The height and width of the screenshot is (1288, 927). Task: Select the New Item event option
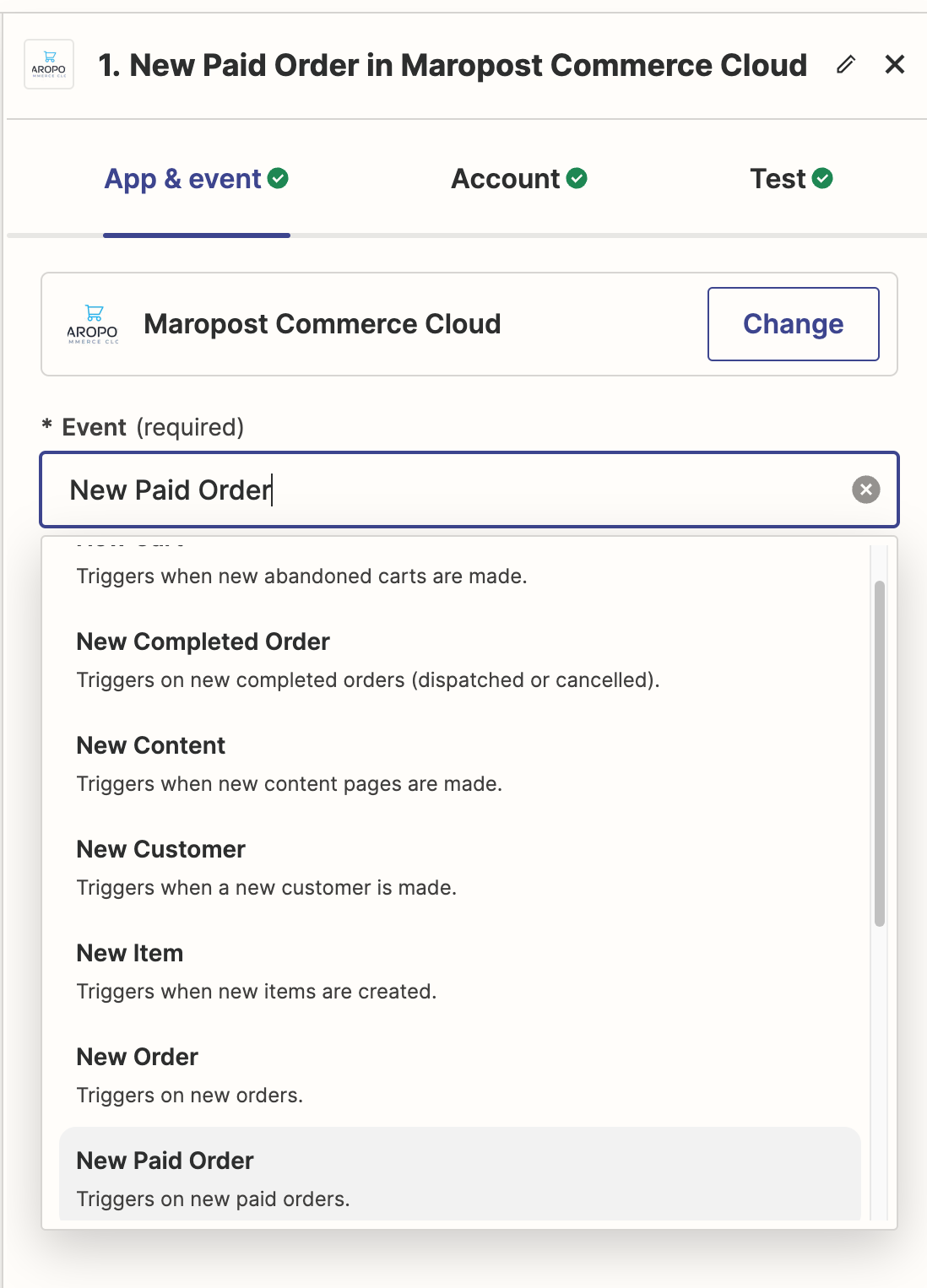point(460,971)
